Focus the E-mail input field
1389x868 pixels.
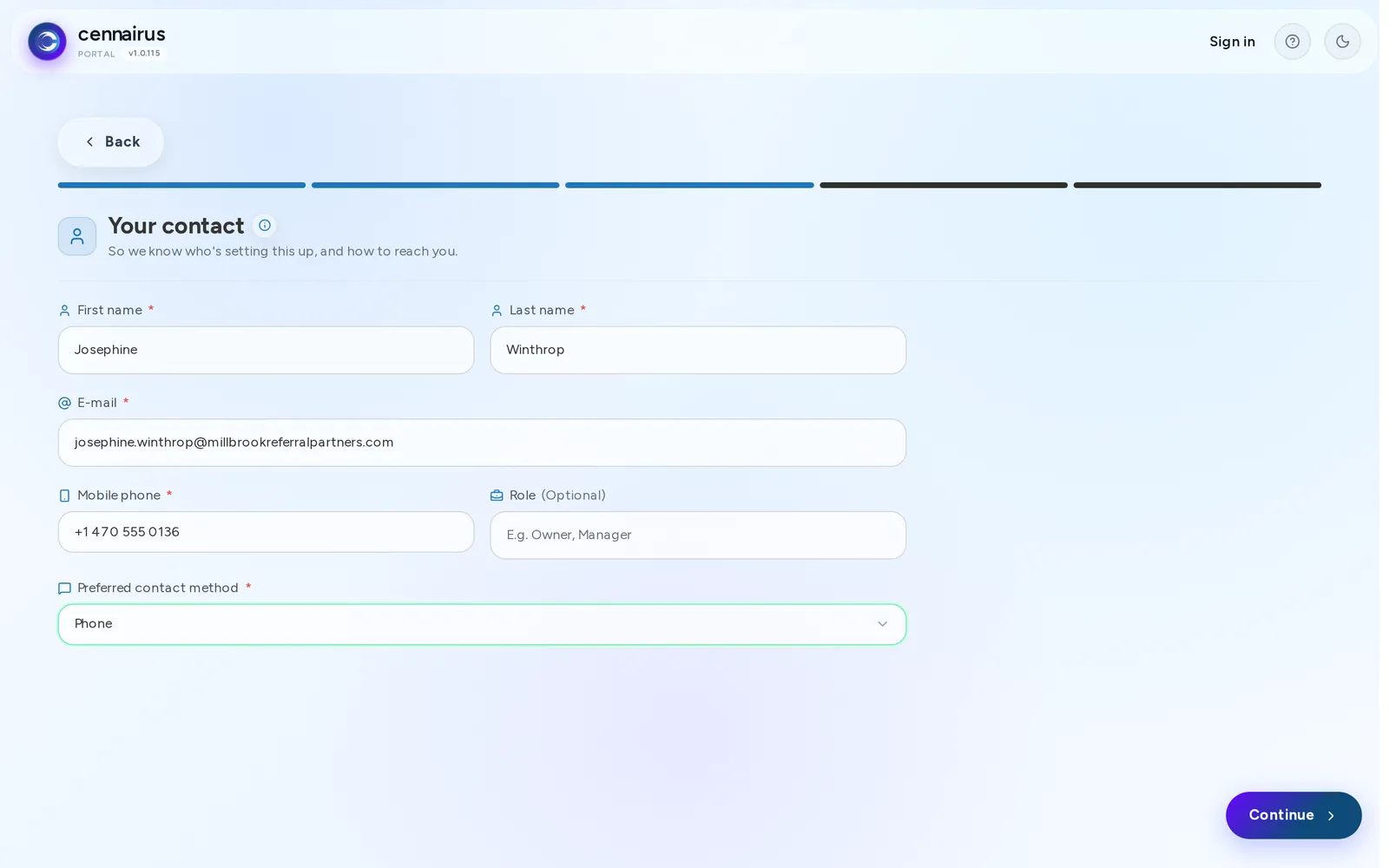[x=482, y=443]
